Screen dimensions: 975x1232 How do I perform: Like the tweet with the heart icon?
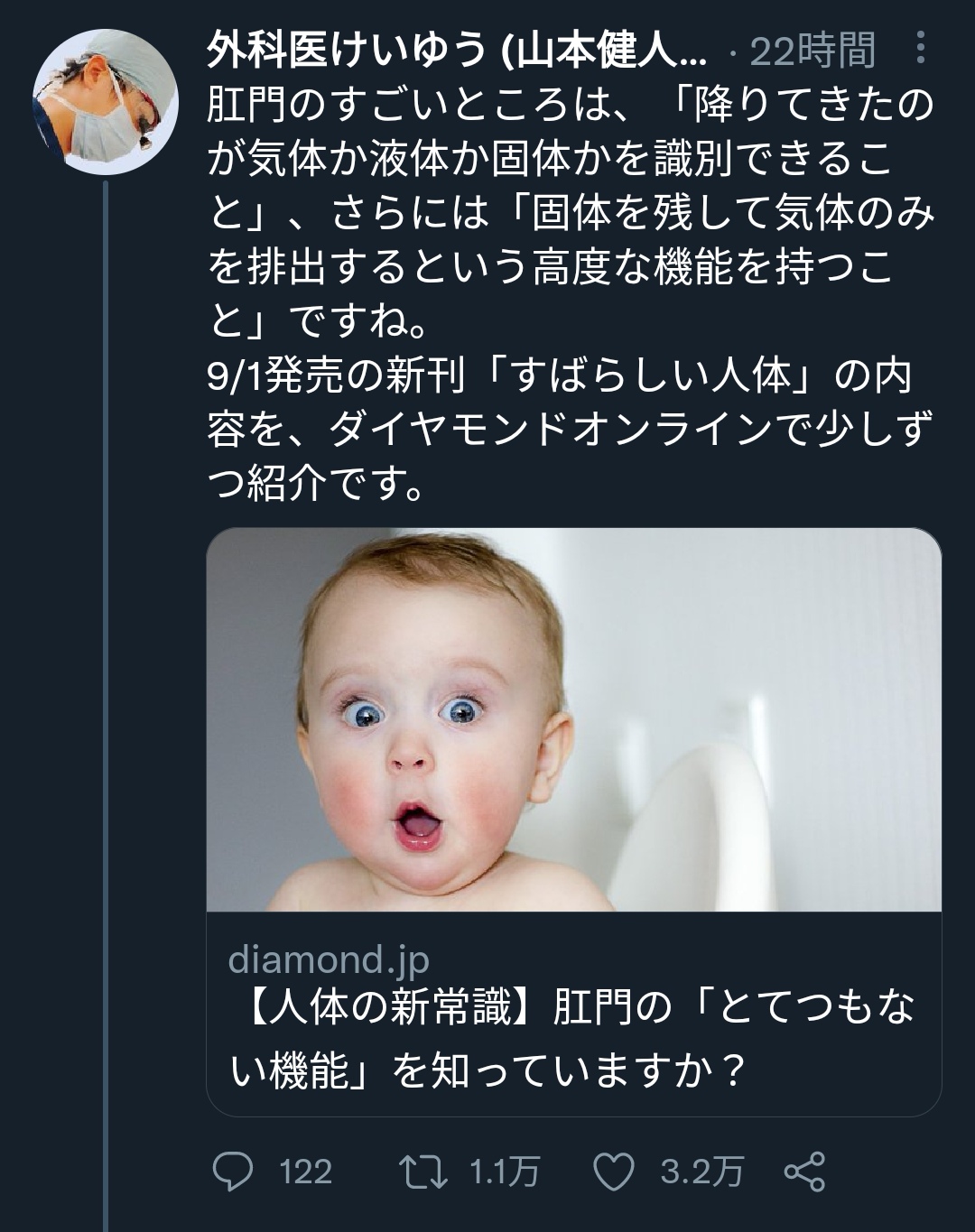pyautogui.click(x=614, y=1171)
